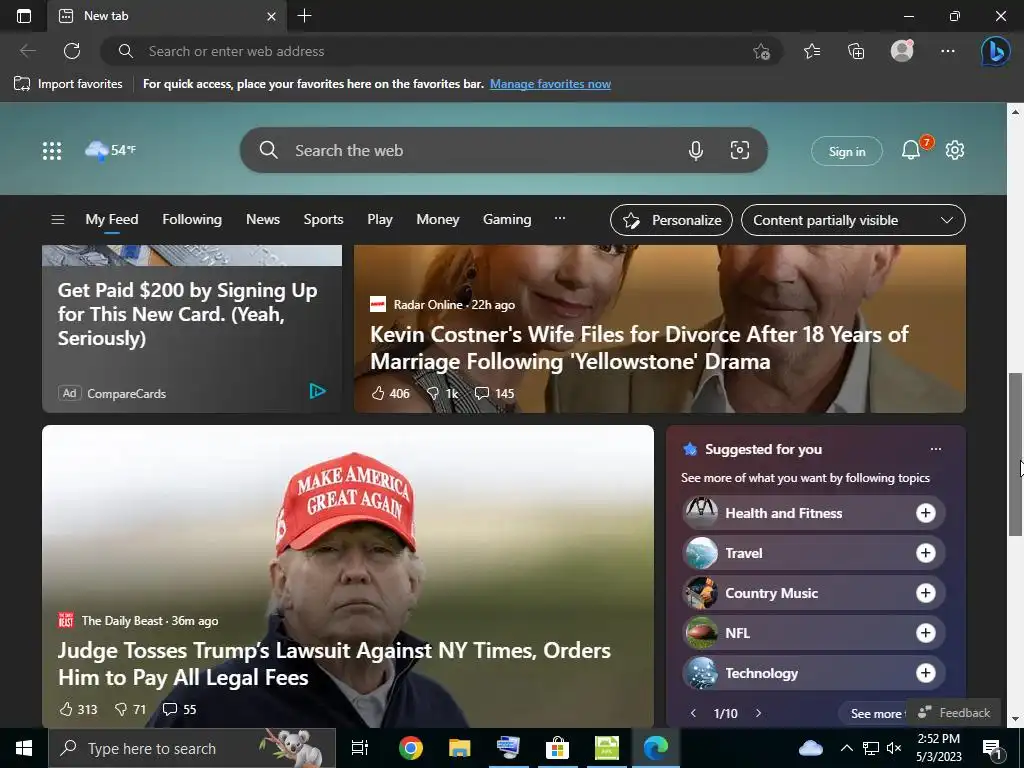Click the browser address bar
The height and width of the screenshot is (768, 1024).
pos(441,51)
